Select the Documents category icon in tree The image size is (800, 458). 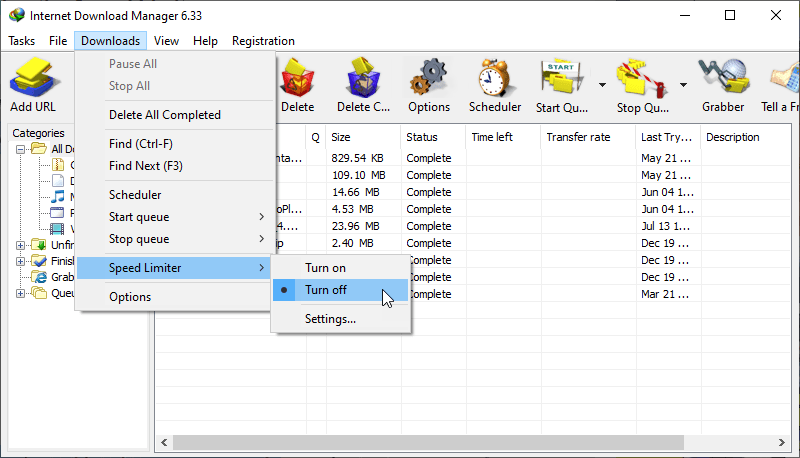58,181
